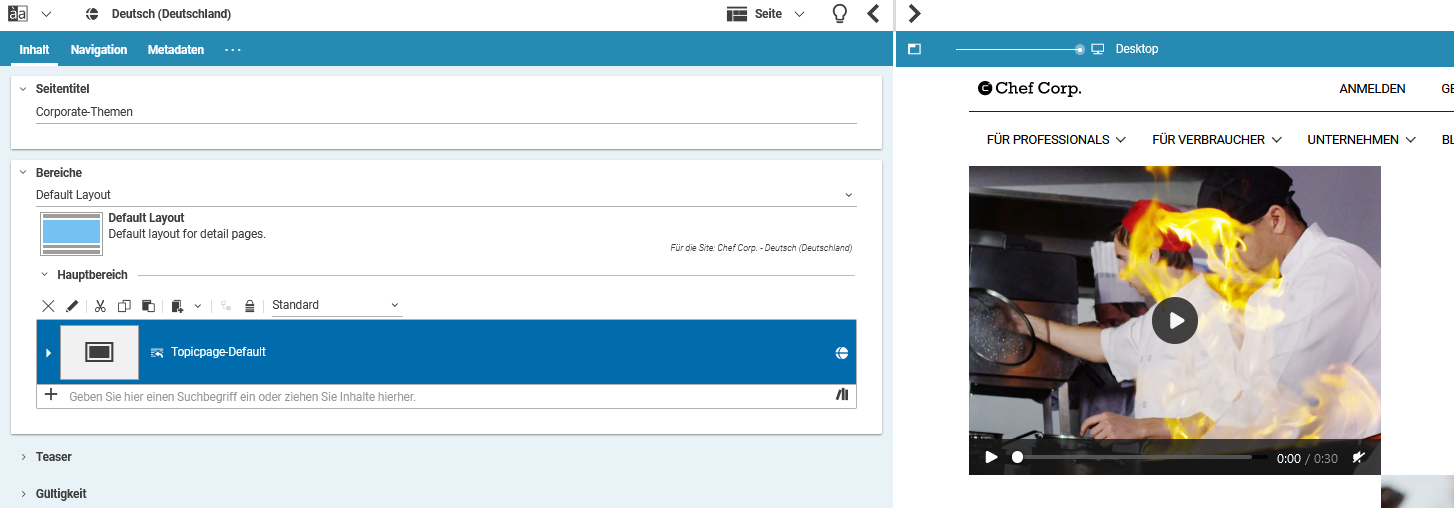Collapse the Seitentitel section
The width and height of the screenshot is (1454, 508).
[x=23, y=89]
